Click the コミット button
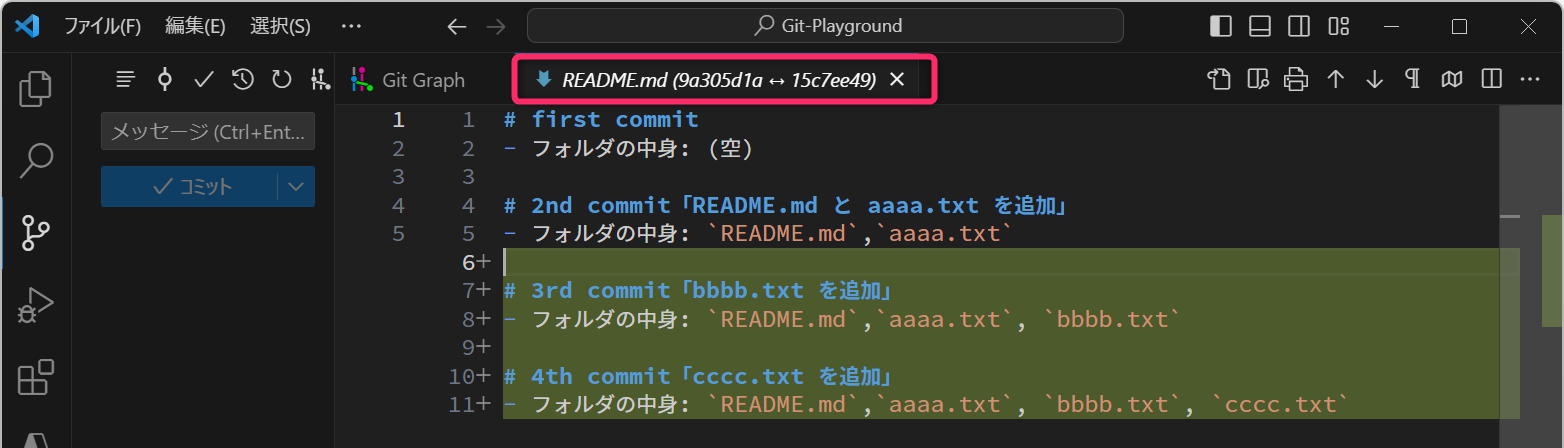 190,186
